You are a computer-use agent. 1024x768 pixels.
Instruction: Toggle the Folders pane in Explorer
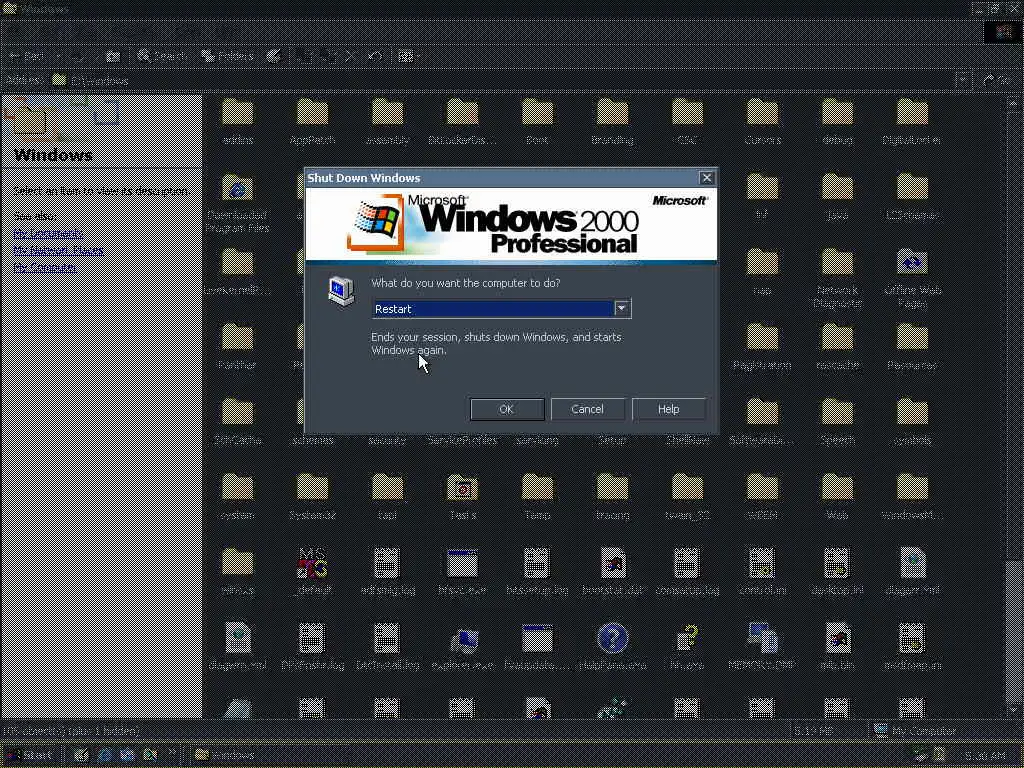click(227, 56)
